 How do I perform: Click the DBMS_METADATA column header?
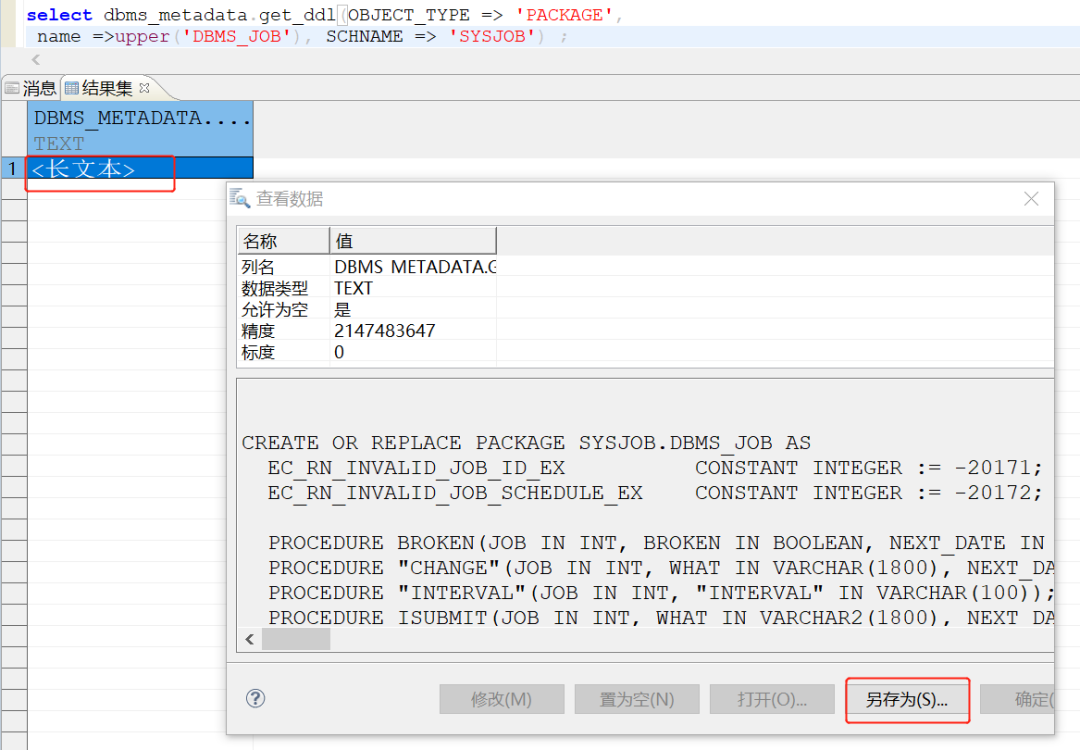click(141, 129)
